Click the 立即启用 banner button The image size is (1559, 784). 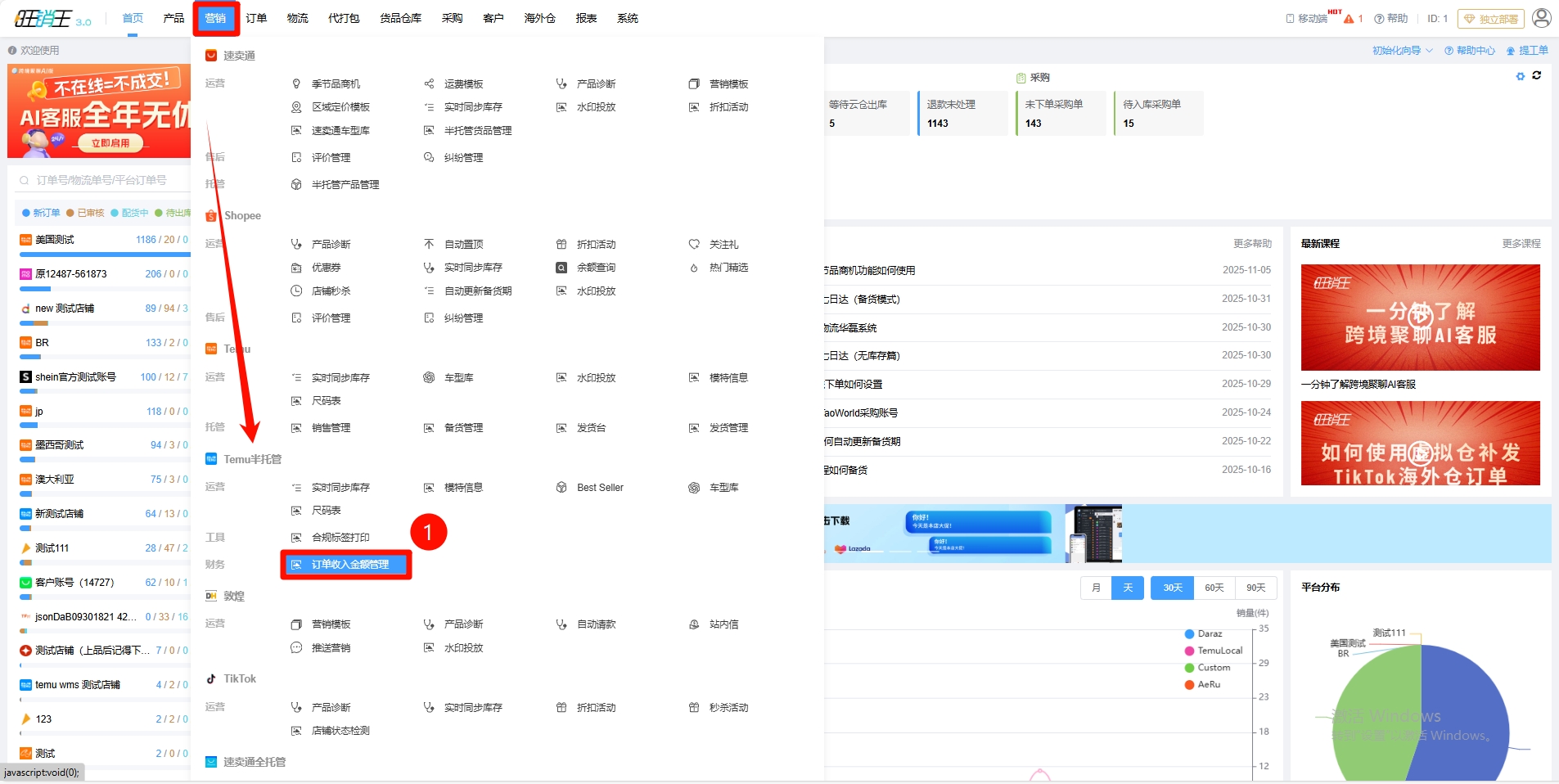[x=110, y=143]
